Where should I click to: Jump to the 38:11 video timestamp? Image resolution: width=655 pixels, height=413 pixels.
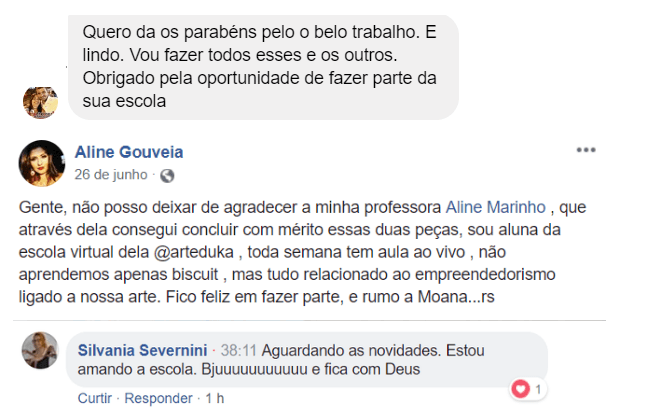pos(240,351)
